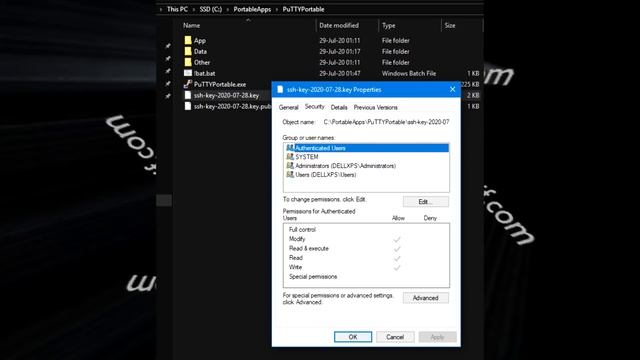The height and width of the screenshot is (360, 640).
Task: Click the Other folder icon
Action: point(188,62)
